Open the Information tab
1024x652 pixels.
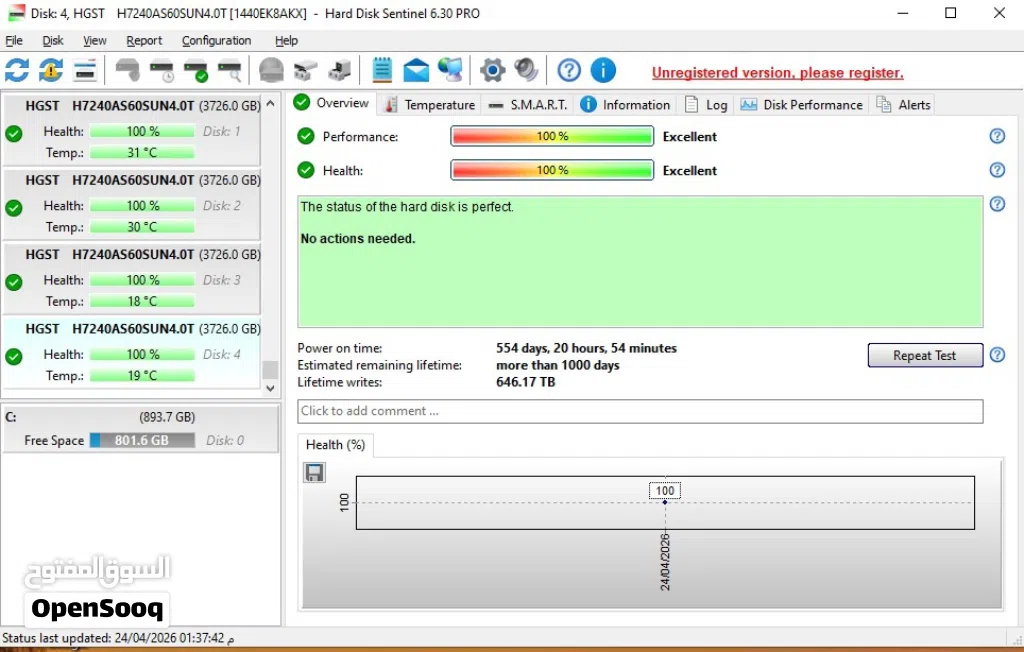click(x=626, y=105)
